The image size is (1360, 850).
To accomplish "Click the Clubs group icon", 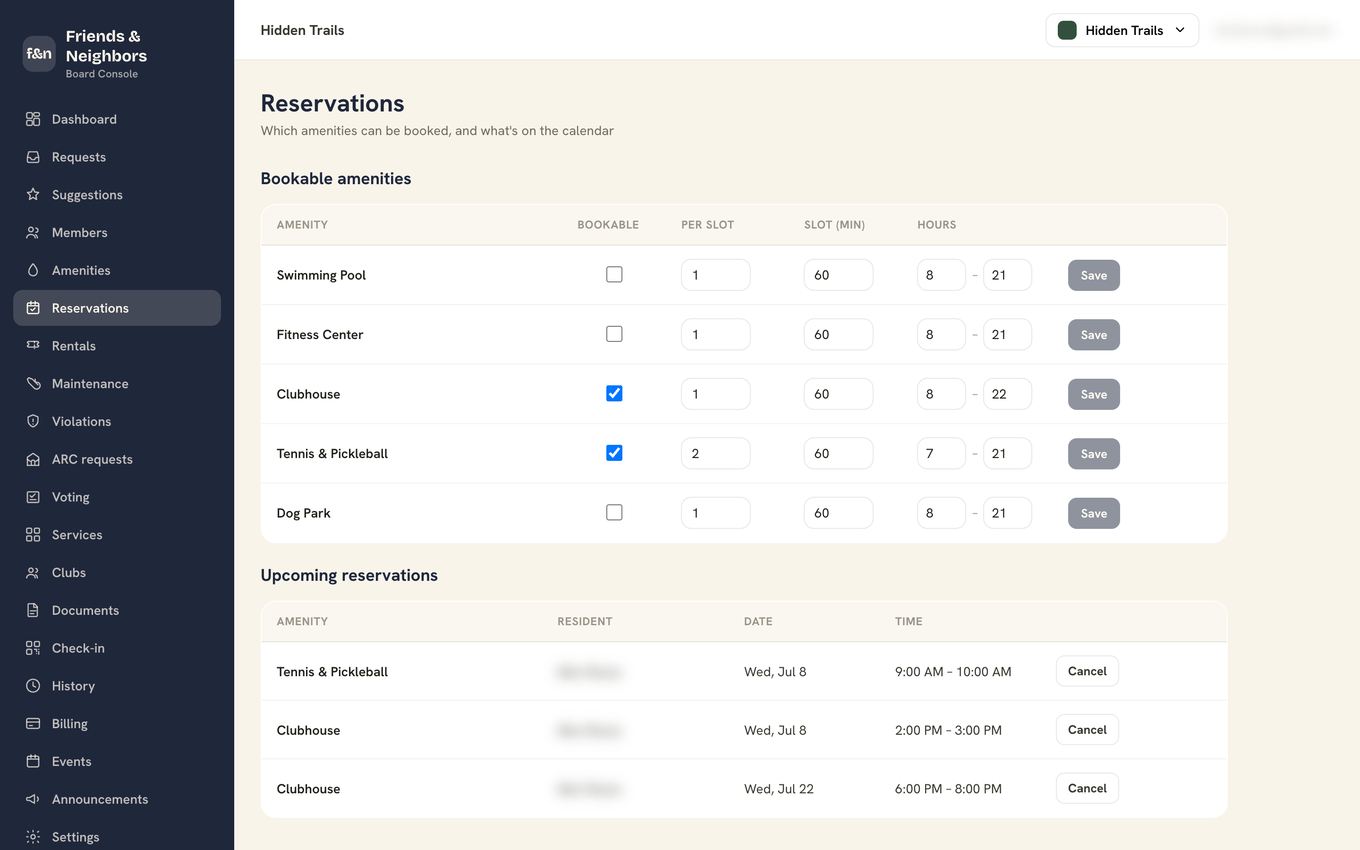I will (x=33, y=573).
